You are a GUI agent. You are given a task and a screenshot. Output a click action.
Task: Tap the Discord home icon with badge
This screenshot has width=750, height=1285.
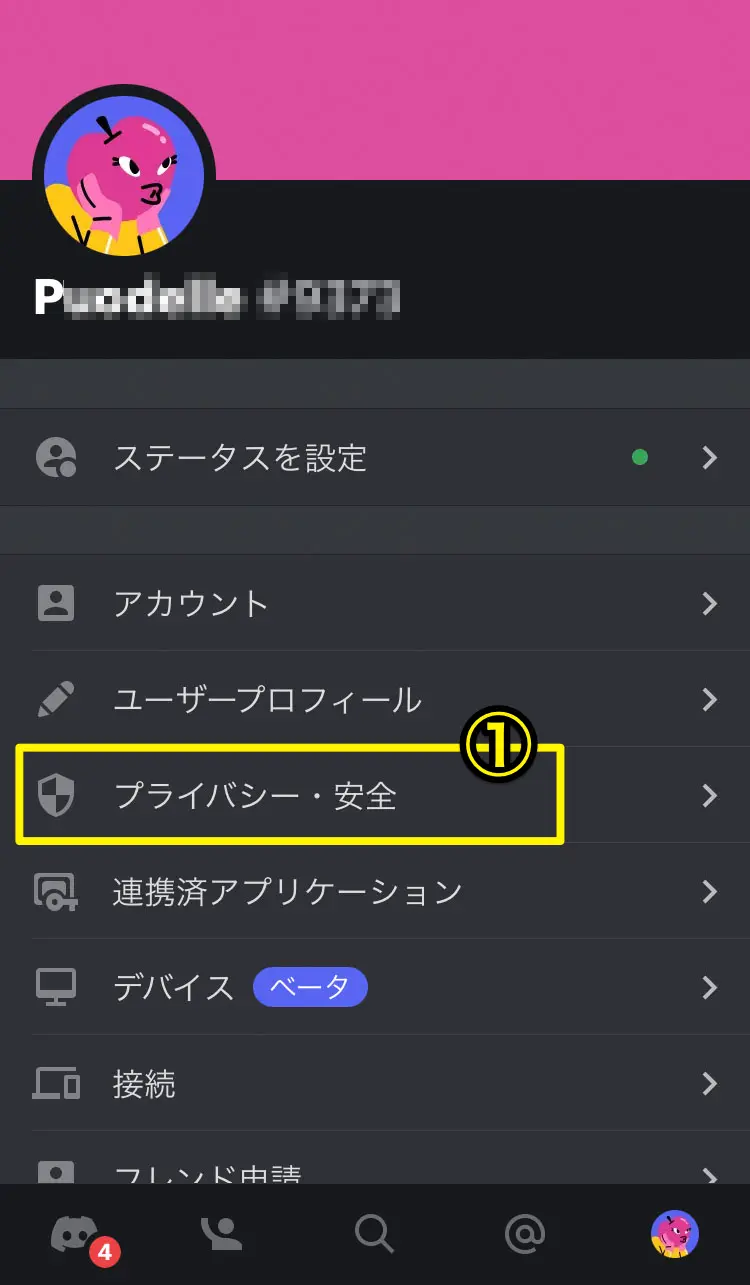[x=76, y=1235]
